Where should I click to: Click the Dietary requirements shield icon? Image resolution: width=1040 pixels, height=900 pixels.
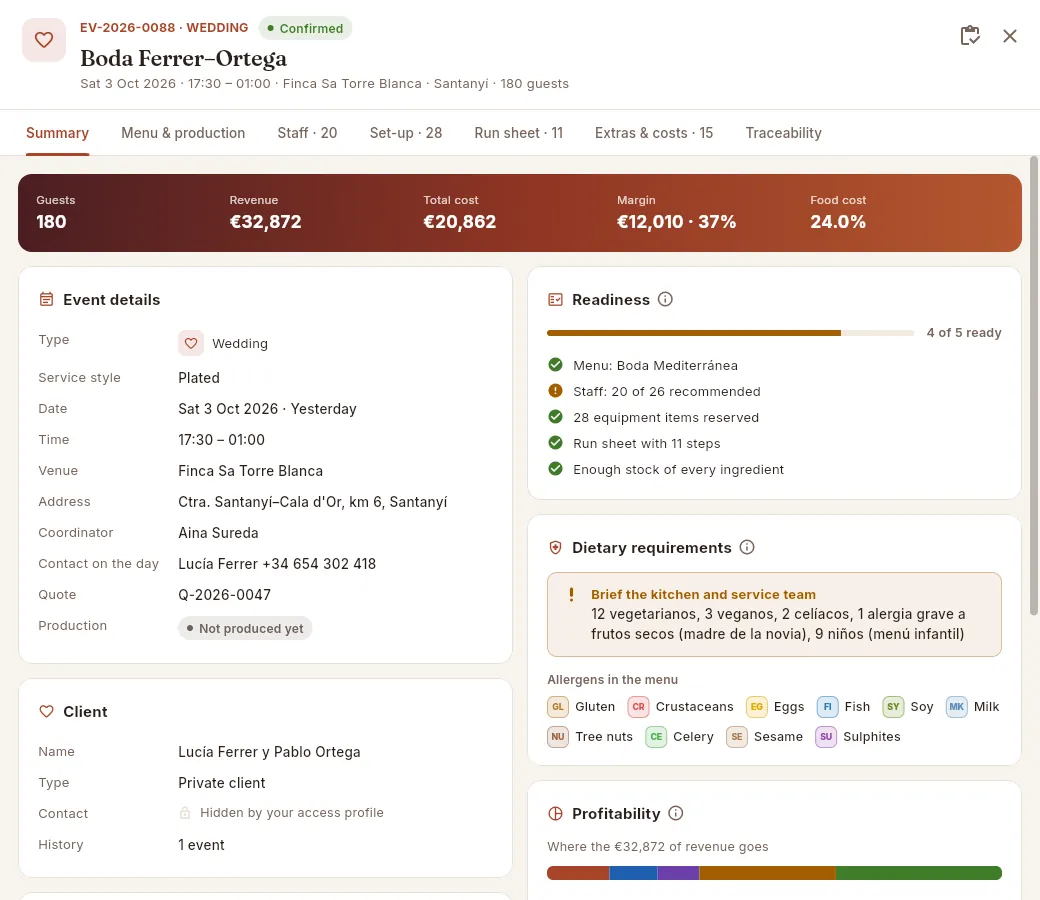click(555, 548)
